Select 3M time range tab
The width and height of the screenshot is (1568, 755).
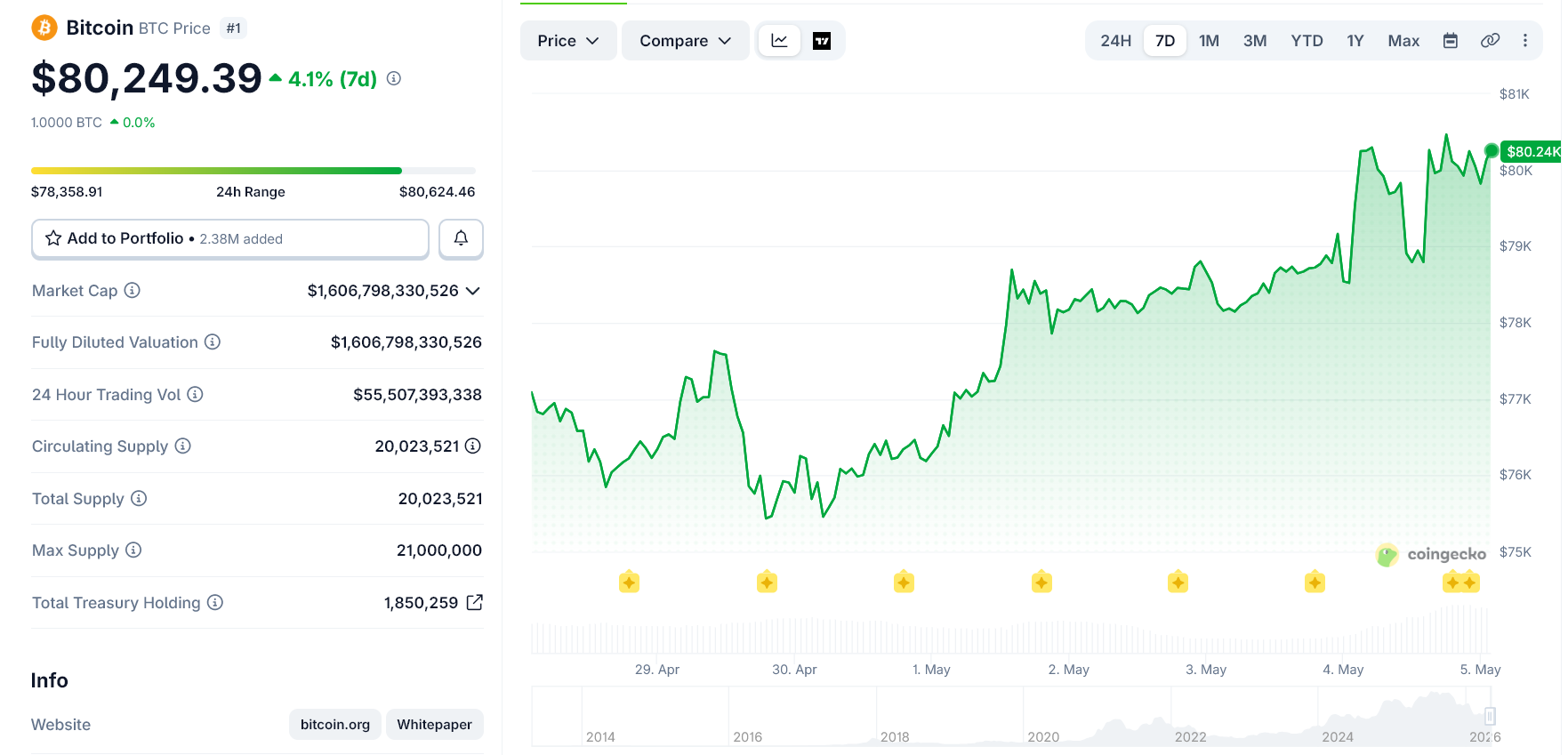(x=1255, y=41)
